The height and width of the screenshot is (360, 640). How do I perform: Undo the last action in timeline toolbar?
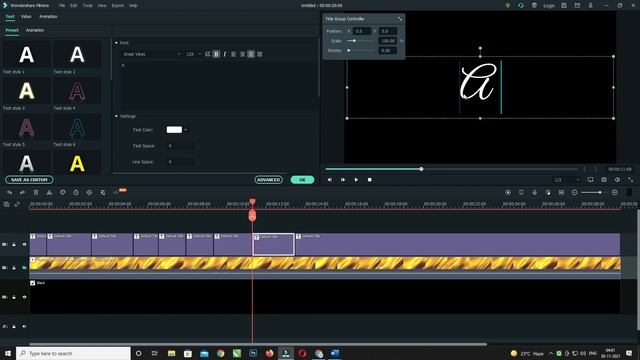pyautogui.click(x=9, y=192)
